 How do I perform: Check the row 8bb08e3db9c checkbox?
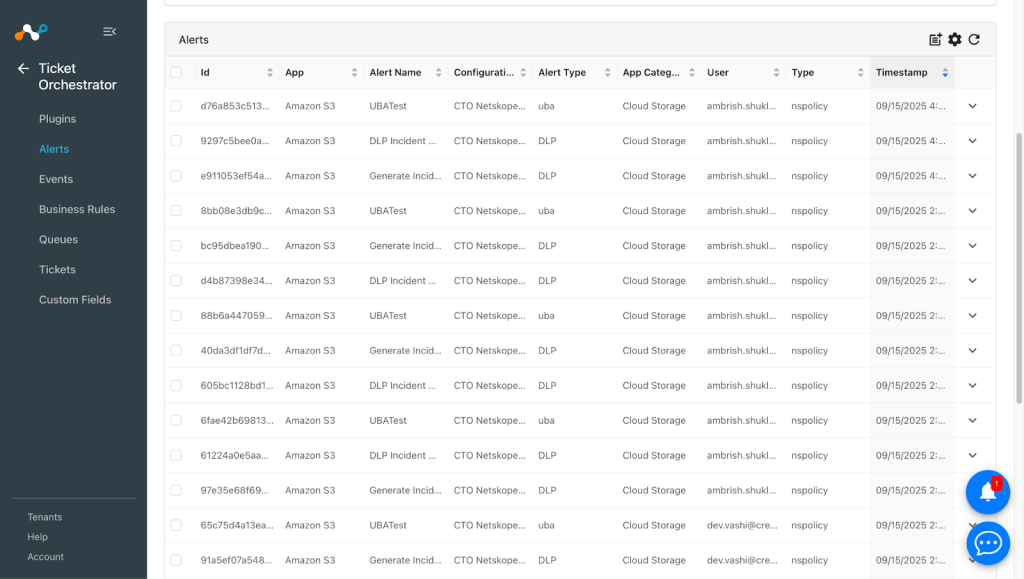(176, 211)
